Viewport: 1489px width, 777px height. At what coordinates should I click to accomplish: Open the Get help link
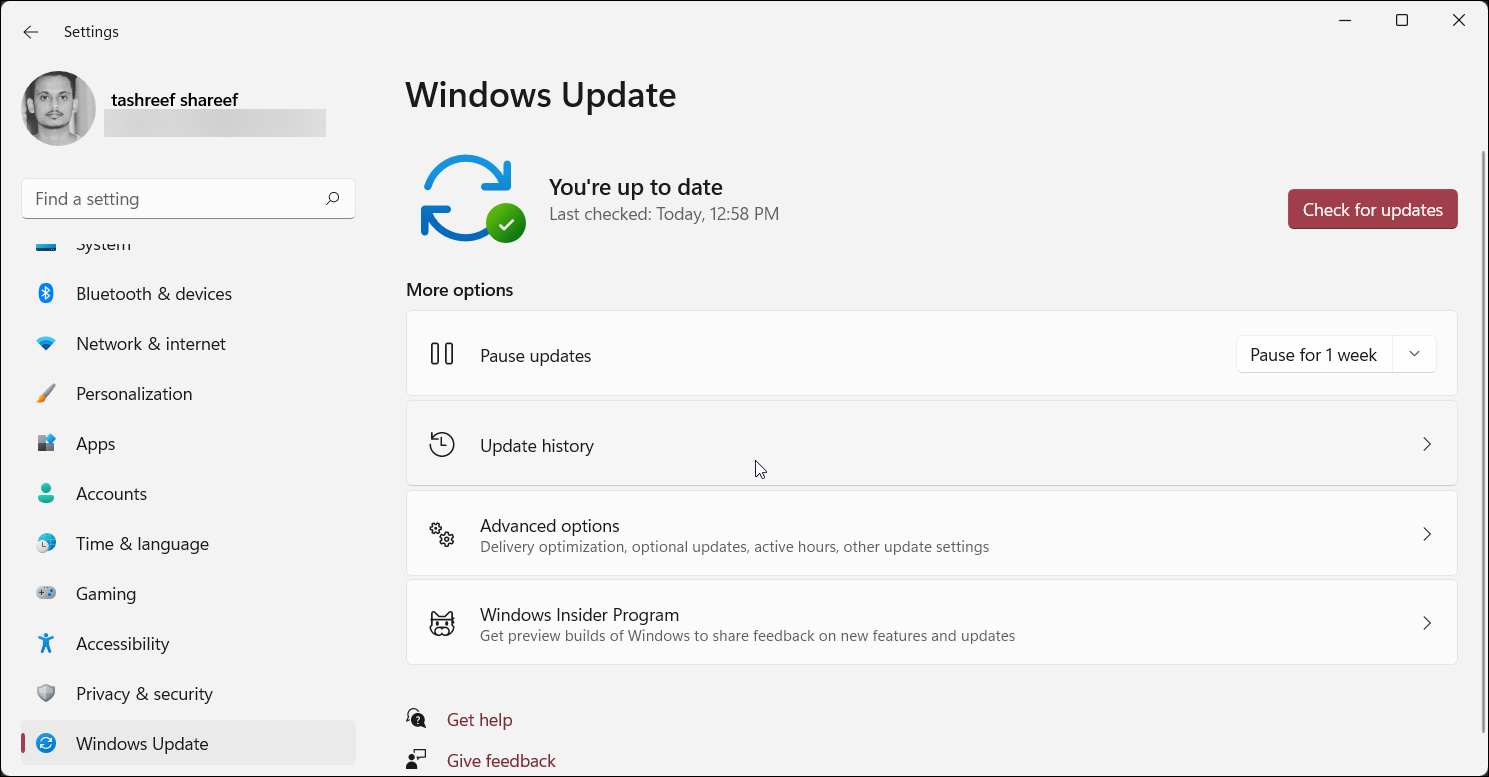[479, 720]
